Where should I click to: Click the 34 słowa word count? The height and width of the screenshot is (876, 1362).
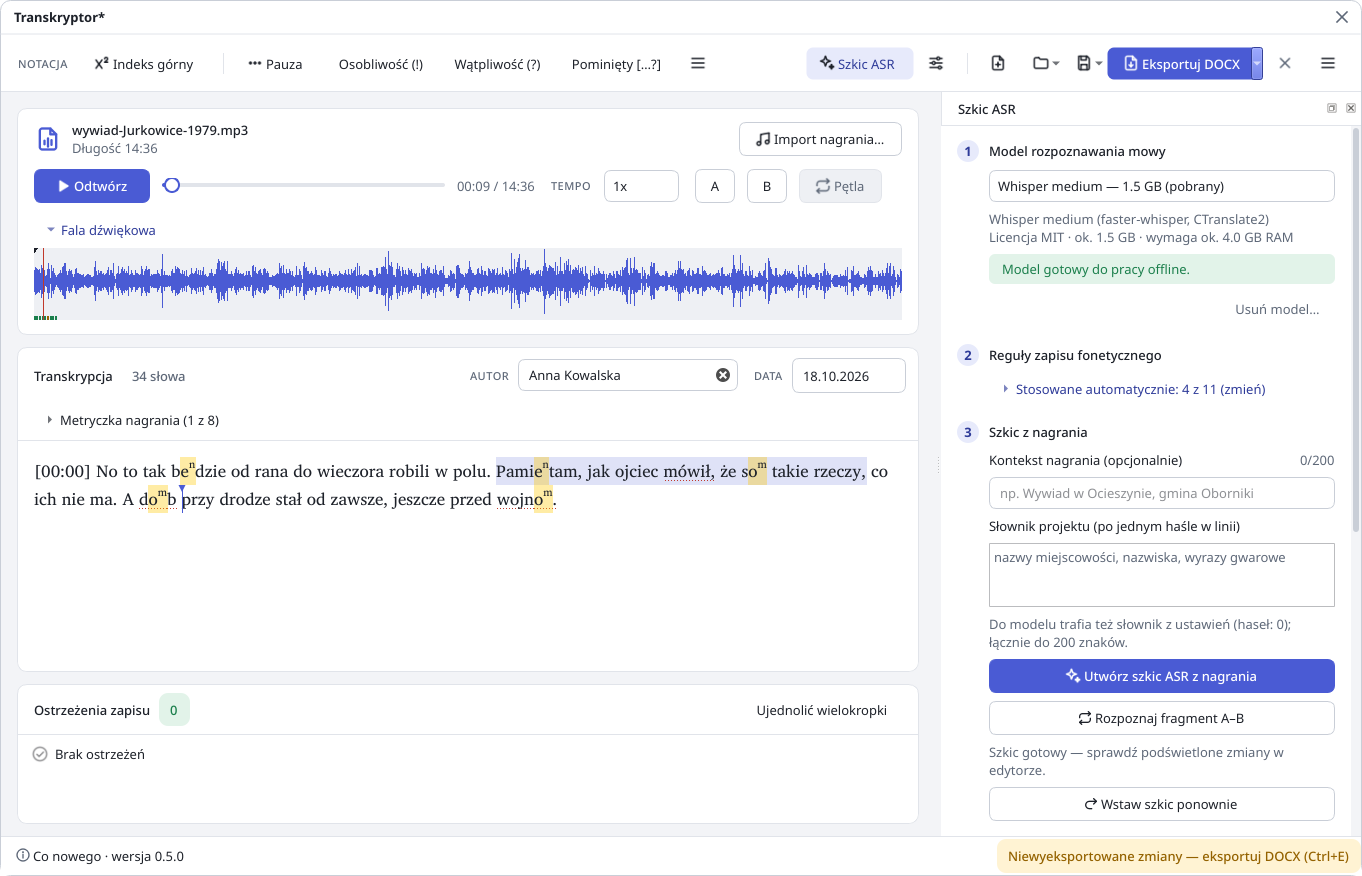[158, 377]
